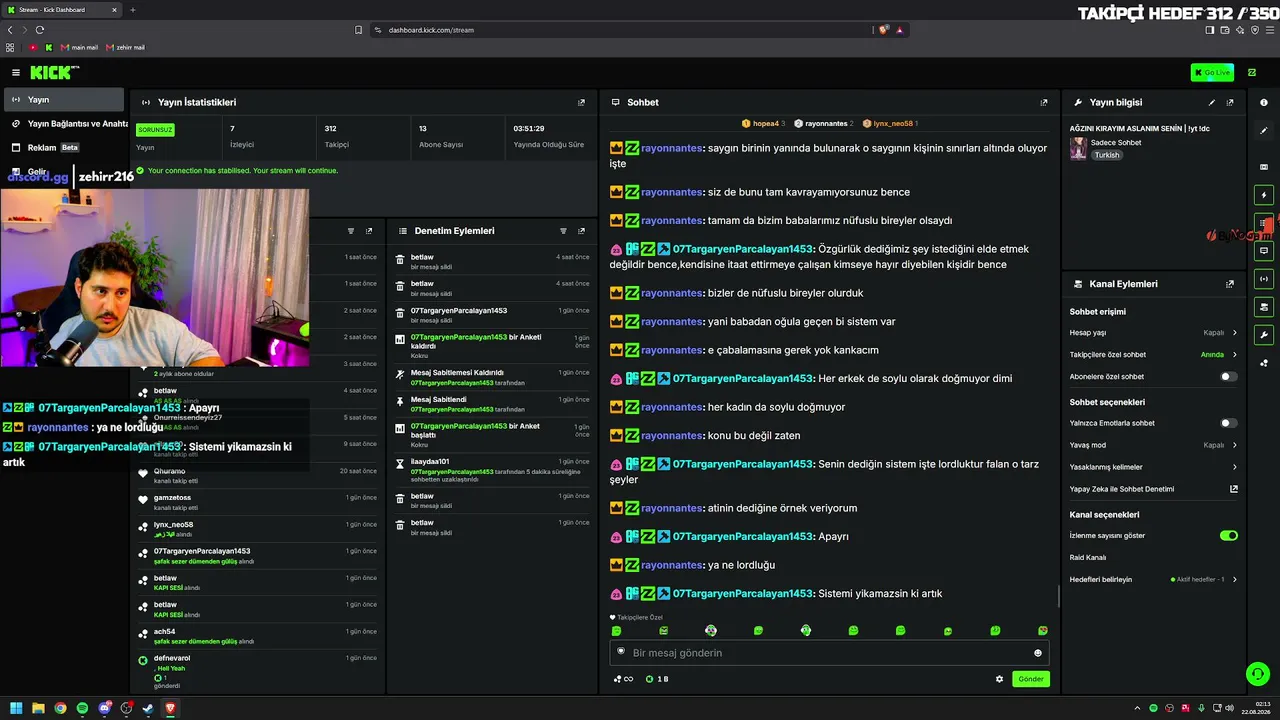Toggle Abonelere özel sohbet switch

1228,377
